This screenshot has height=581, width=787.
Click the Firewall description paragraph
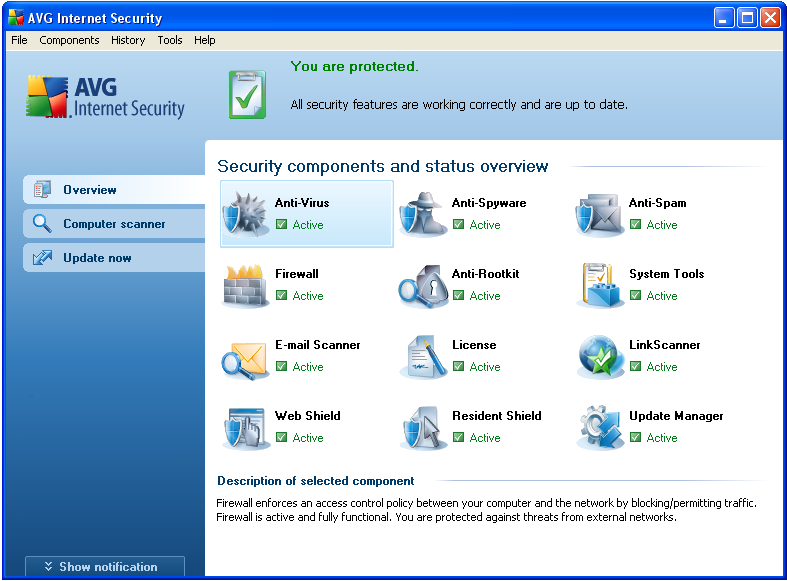[486, 510]
